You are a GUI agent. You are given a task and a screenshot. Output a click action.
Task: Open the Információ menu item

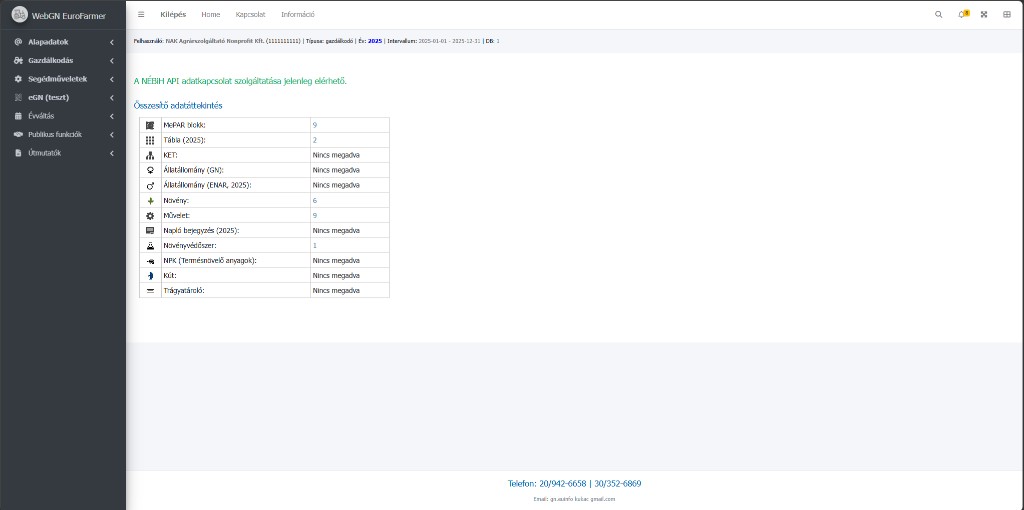pos(298,14)
